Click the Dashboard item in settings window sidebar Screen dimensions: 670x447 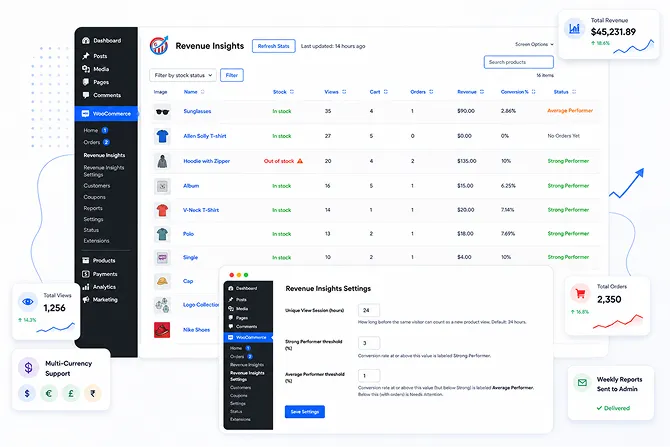243,288
